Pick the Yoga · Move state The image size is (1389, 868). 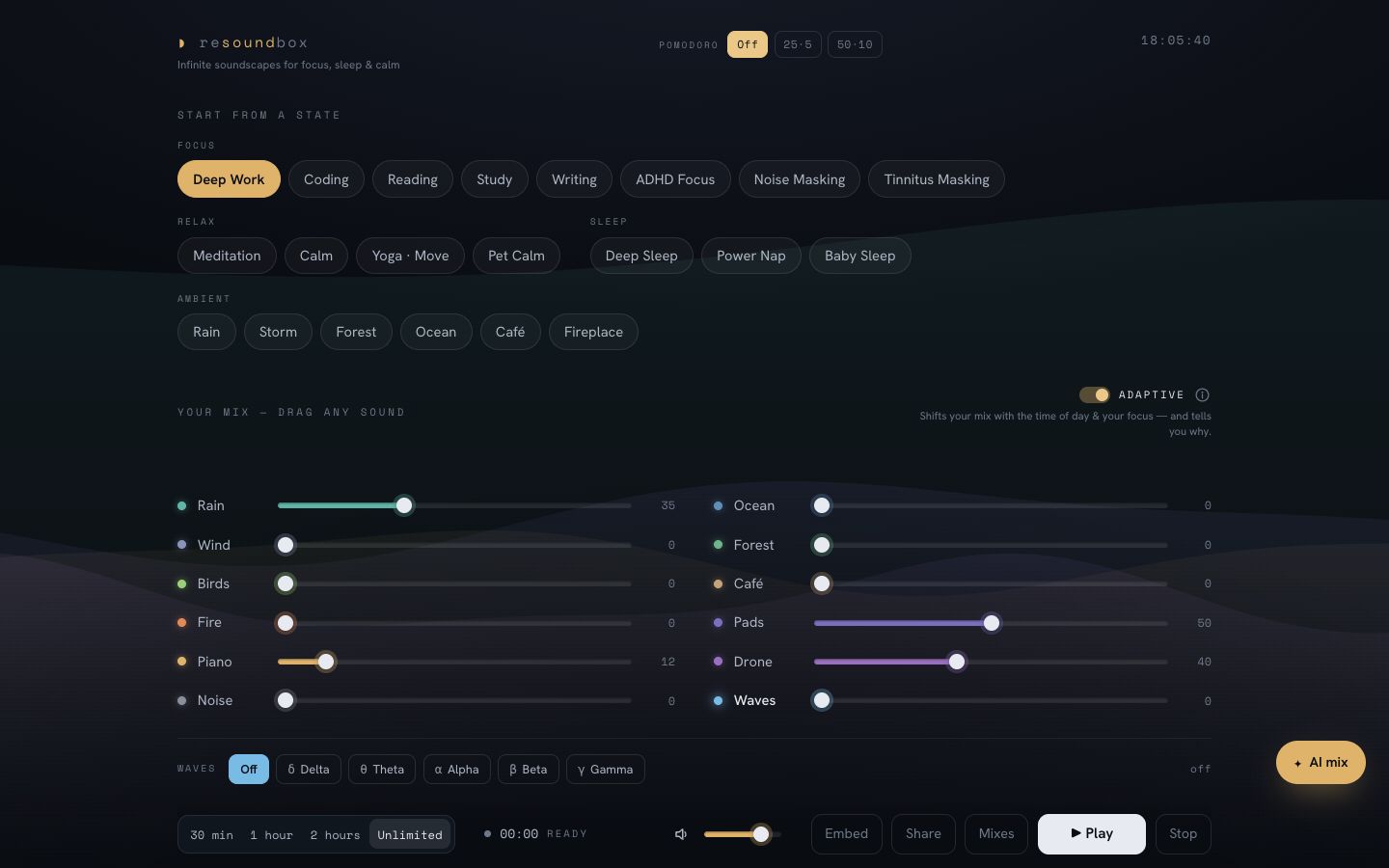click(411, 256)
